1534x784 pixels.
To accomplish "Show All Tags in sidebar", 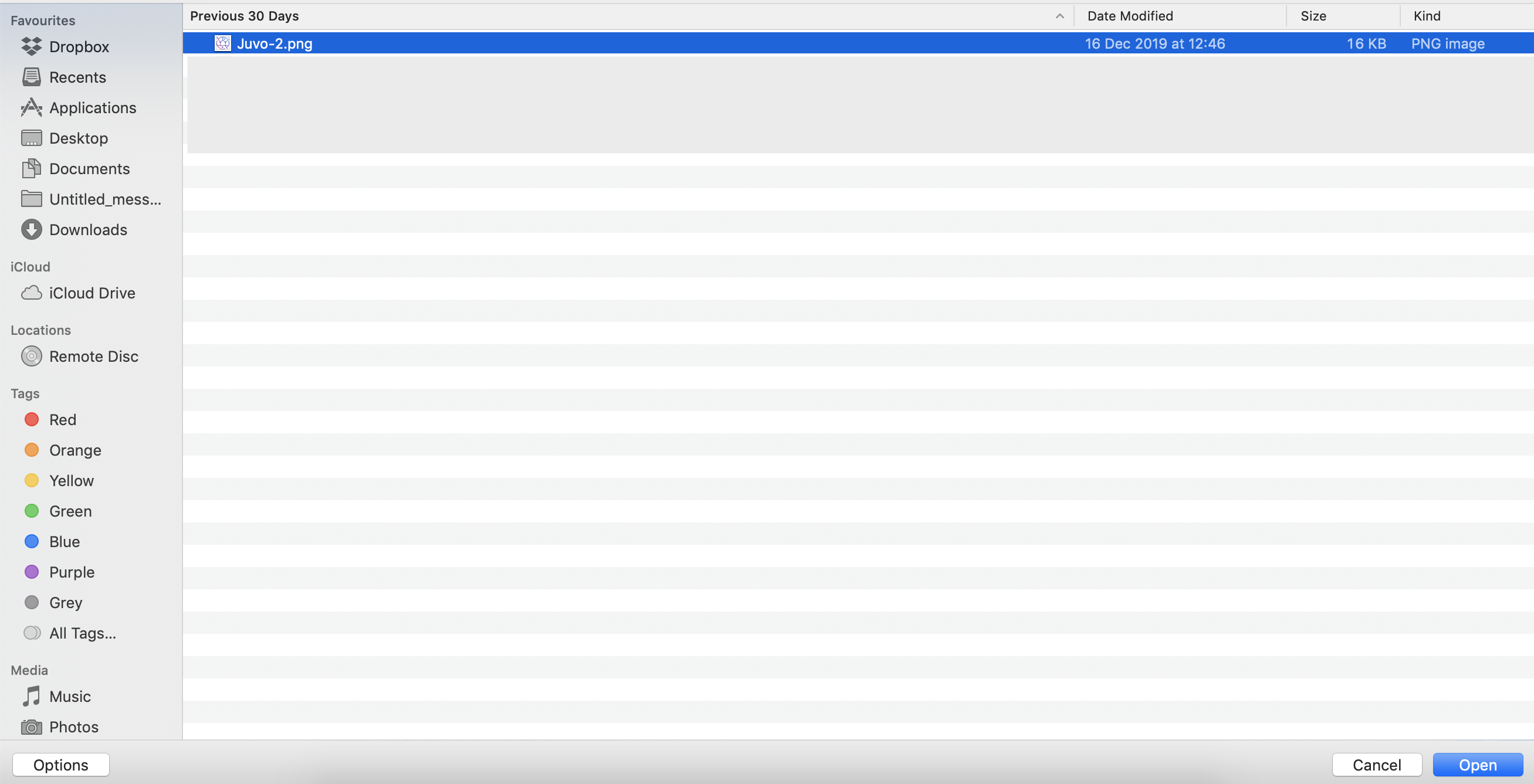I will 83,633.
